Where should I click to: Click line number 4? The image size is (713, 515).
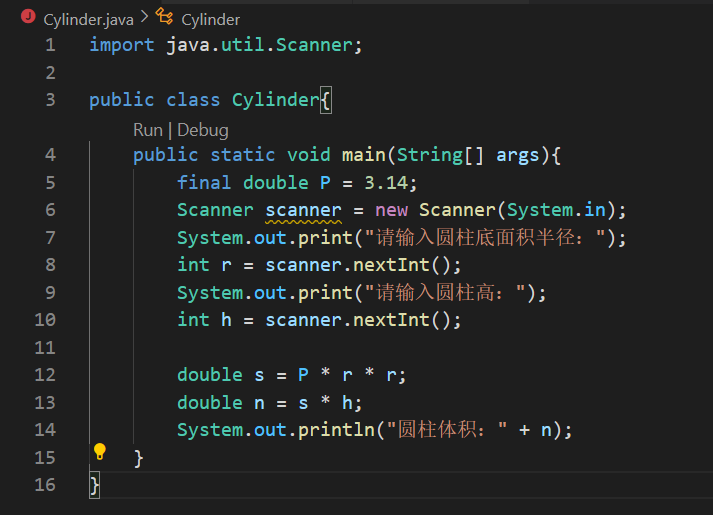point(50,155)
